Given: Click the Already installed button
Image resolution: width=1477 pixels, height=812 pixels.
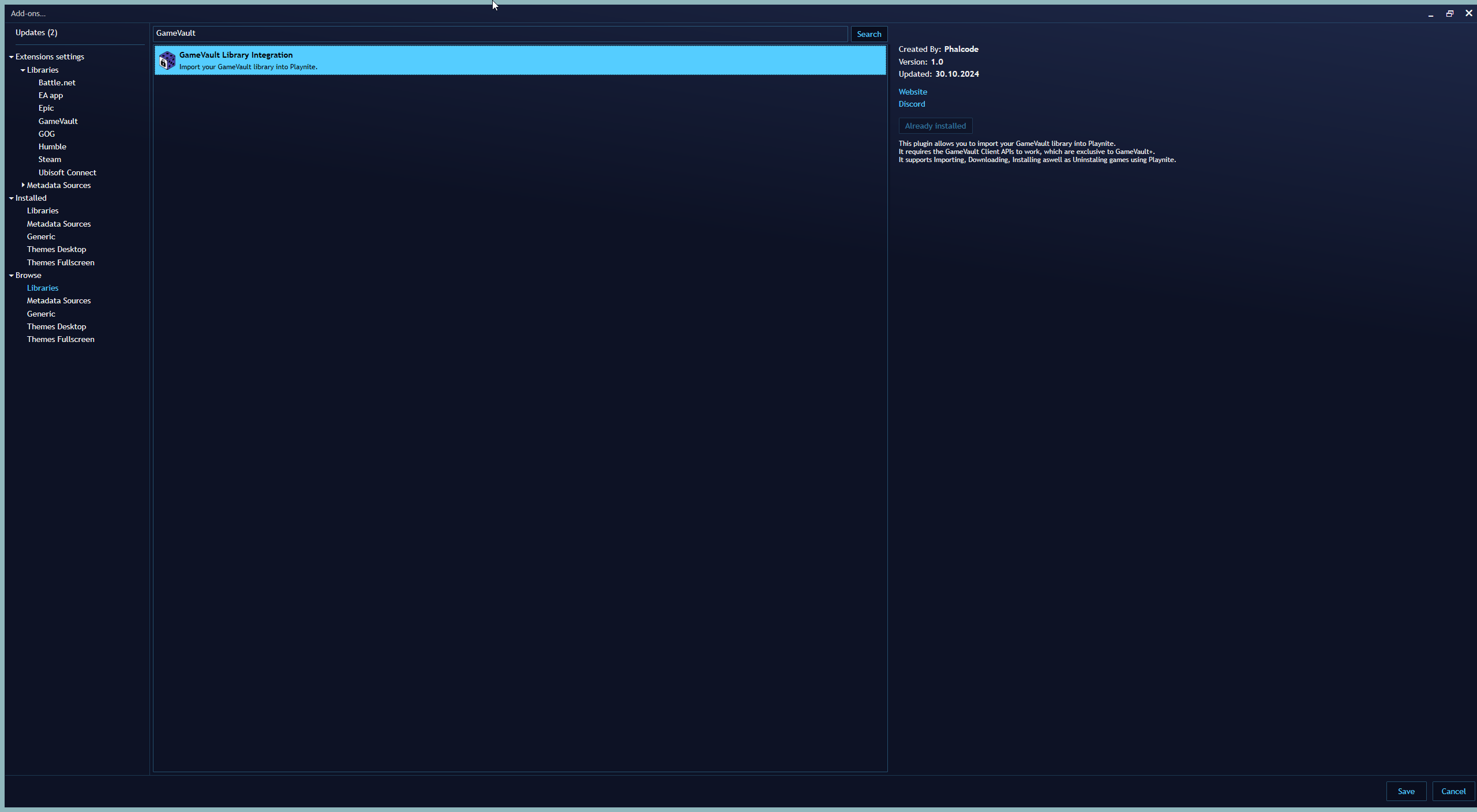Looking at the screenshot, I should pos(935,126).
